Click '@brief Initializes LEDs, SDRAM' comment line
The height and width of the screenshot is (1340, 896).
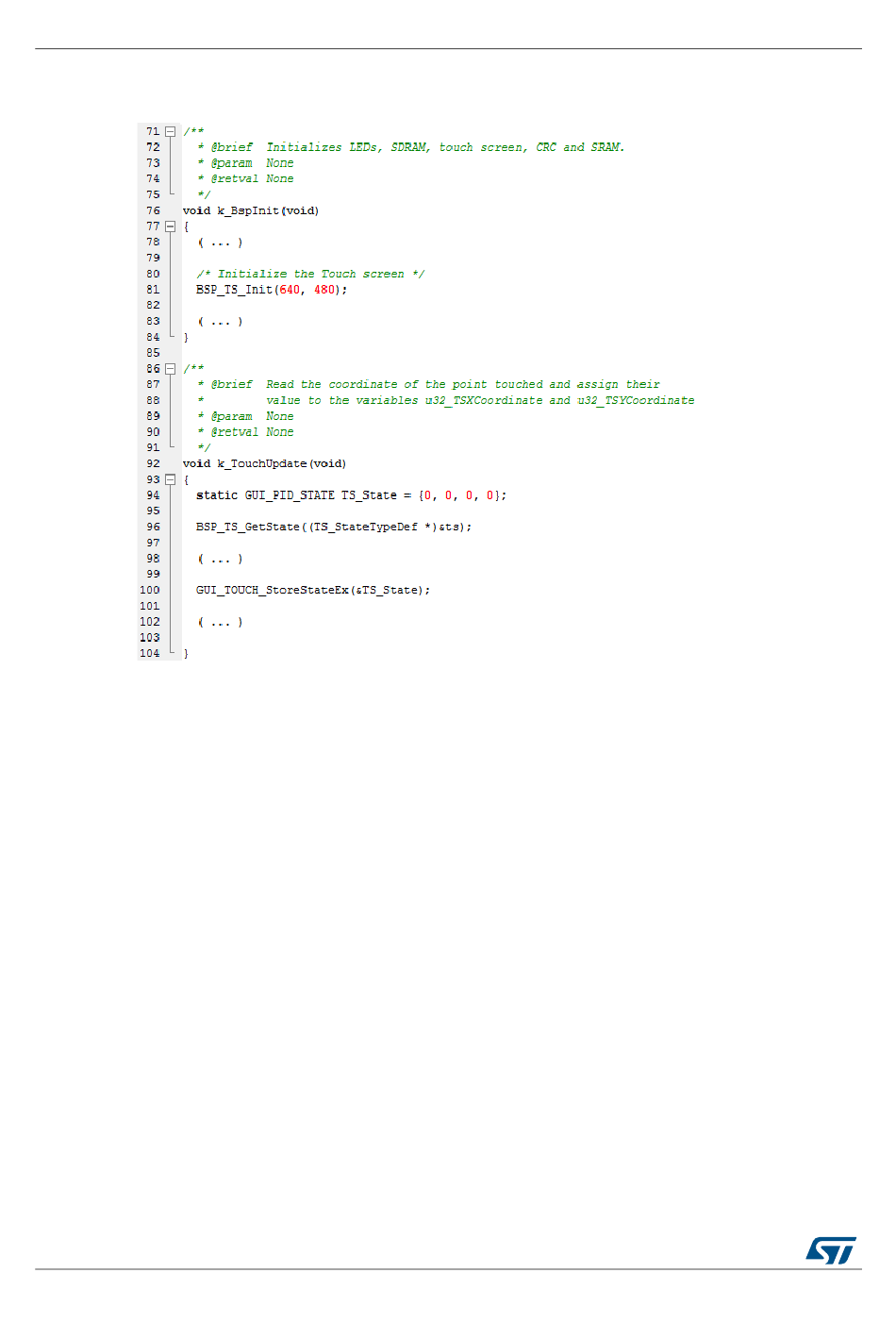(411, 147)
